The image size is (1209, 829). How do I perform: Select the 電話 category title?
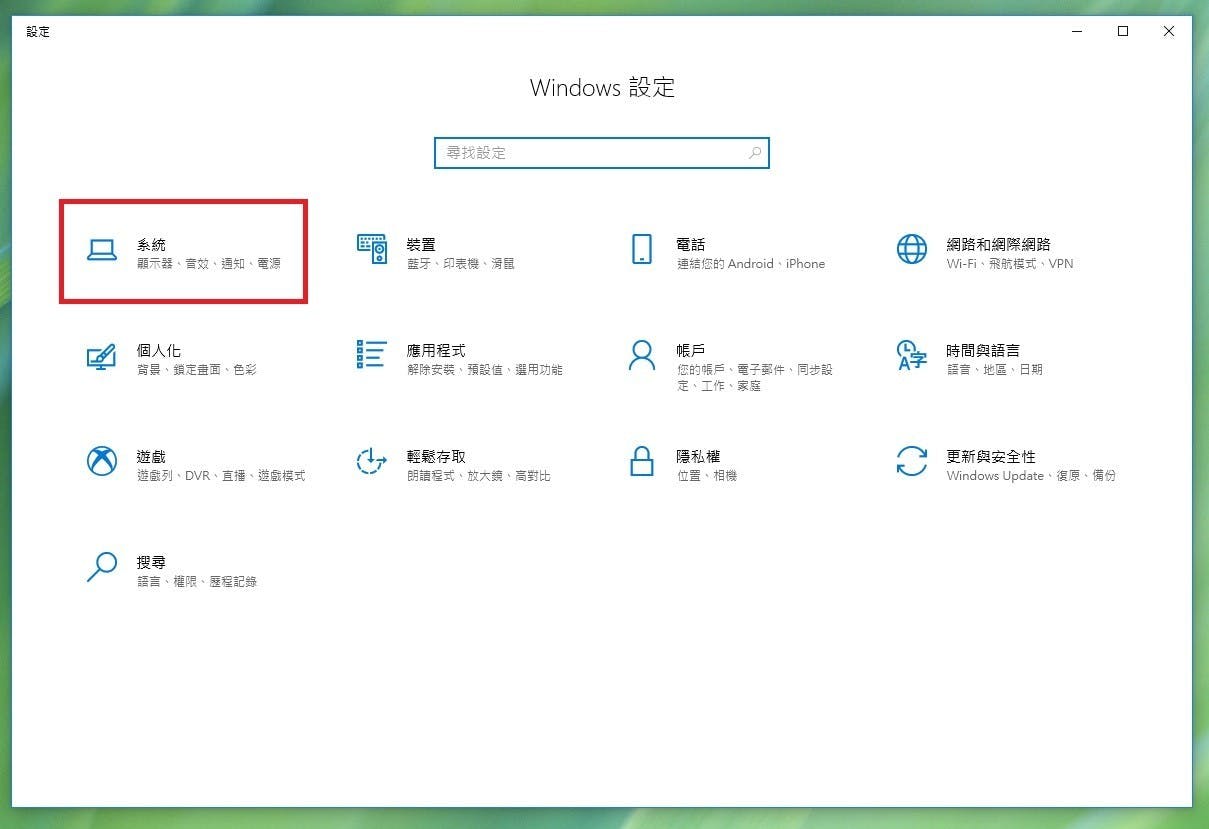click(x=691, y=244)
